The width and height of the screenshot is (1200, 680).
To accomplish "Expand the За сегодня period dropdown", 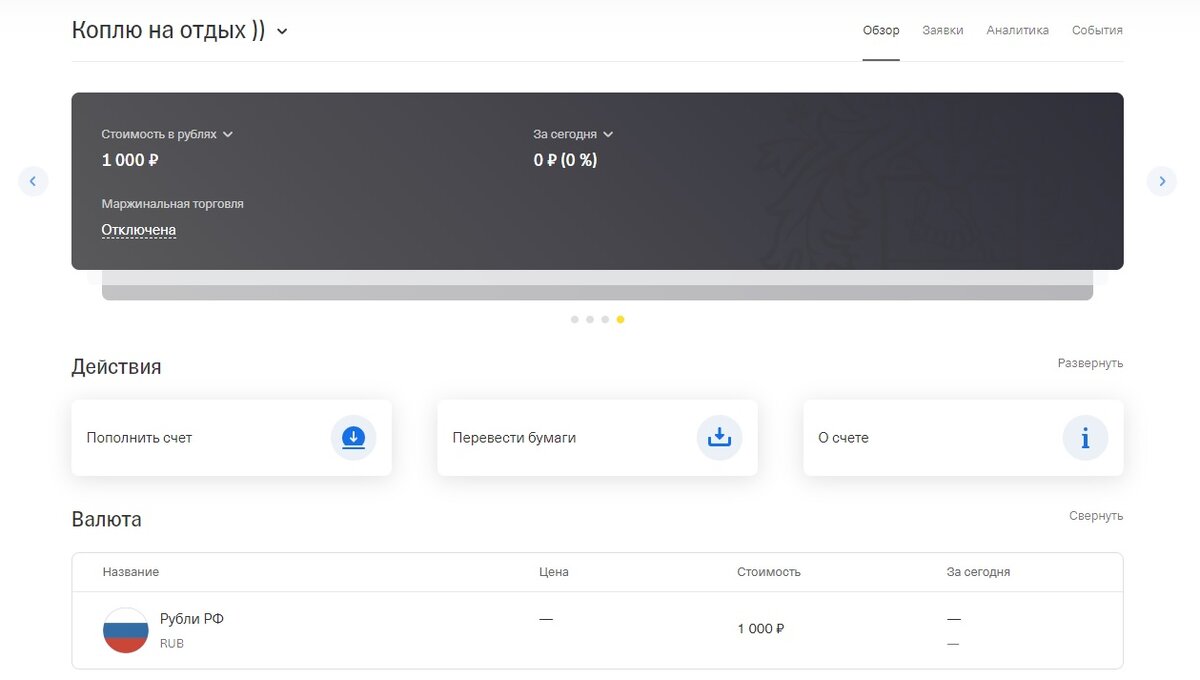I will pos(573,134).
